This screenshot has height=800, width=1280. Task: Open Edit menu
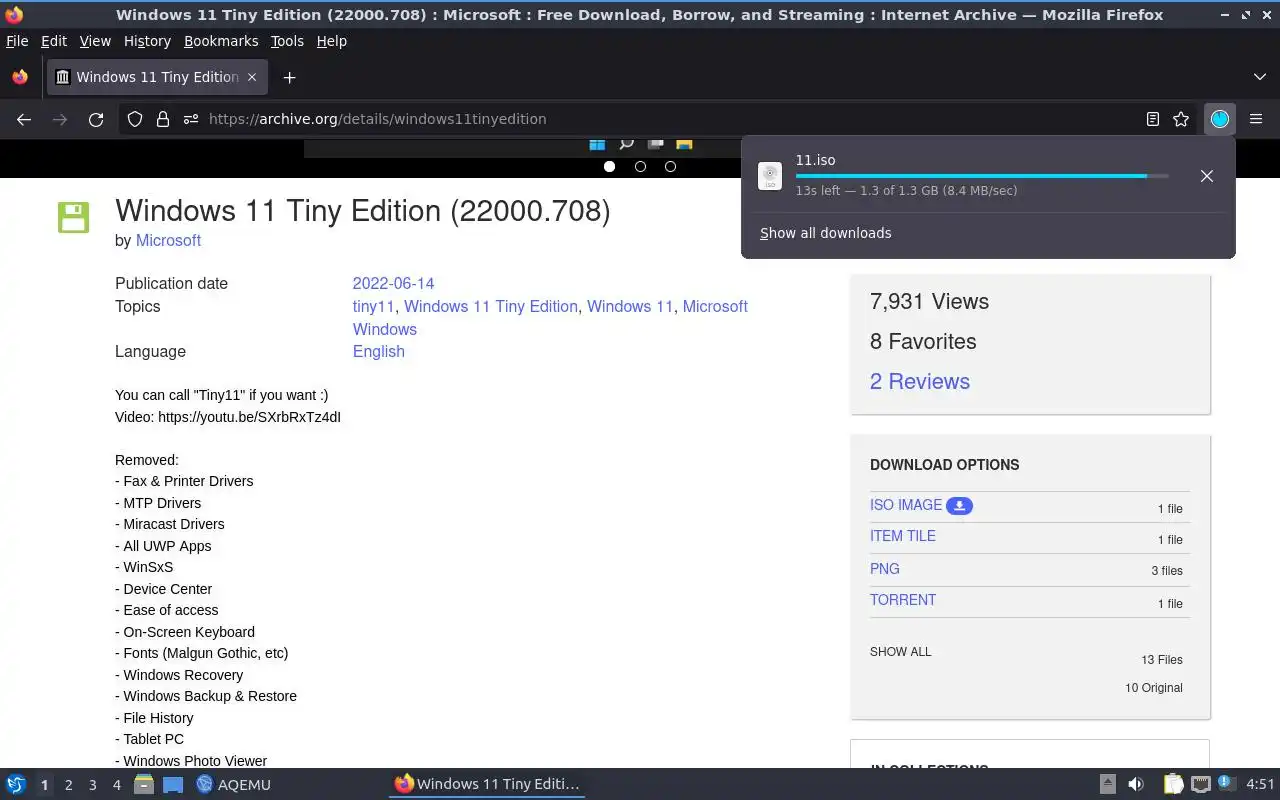click(54, 41)
